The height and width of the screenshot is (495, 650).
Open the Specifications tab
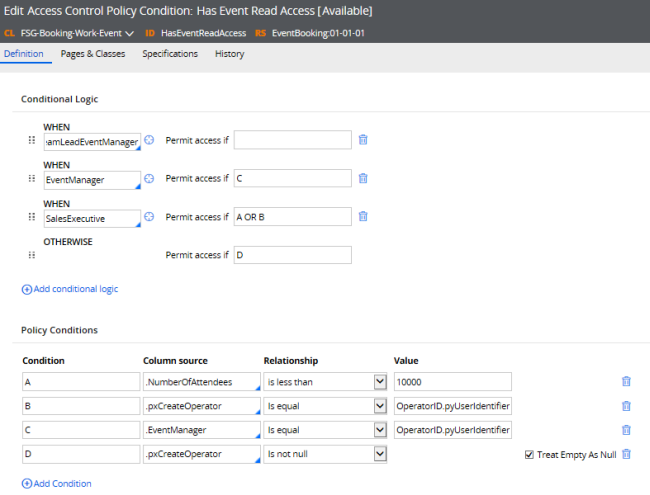170,54
